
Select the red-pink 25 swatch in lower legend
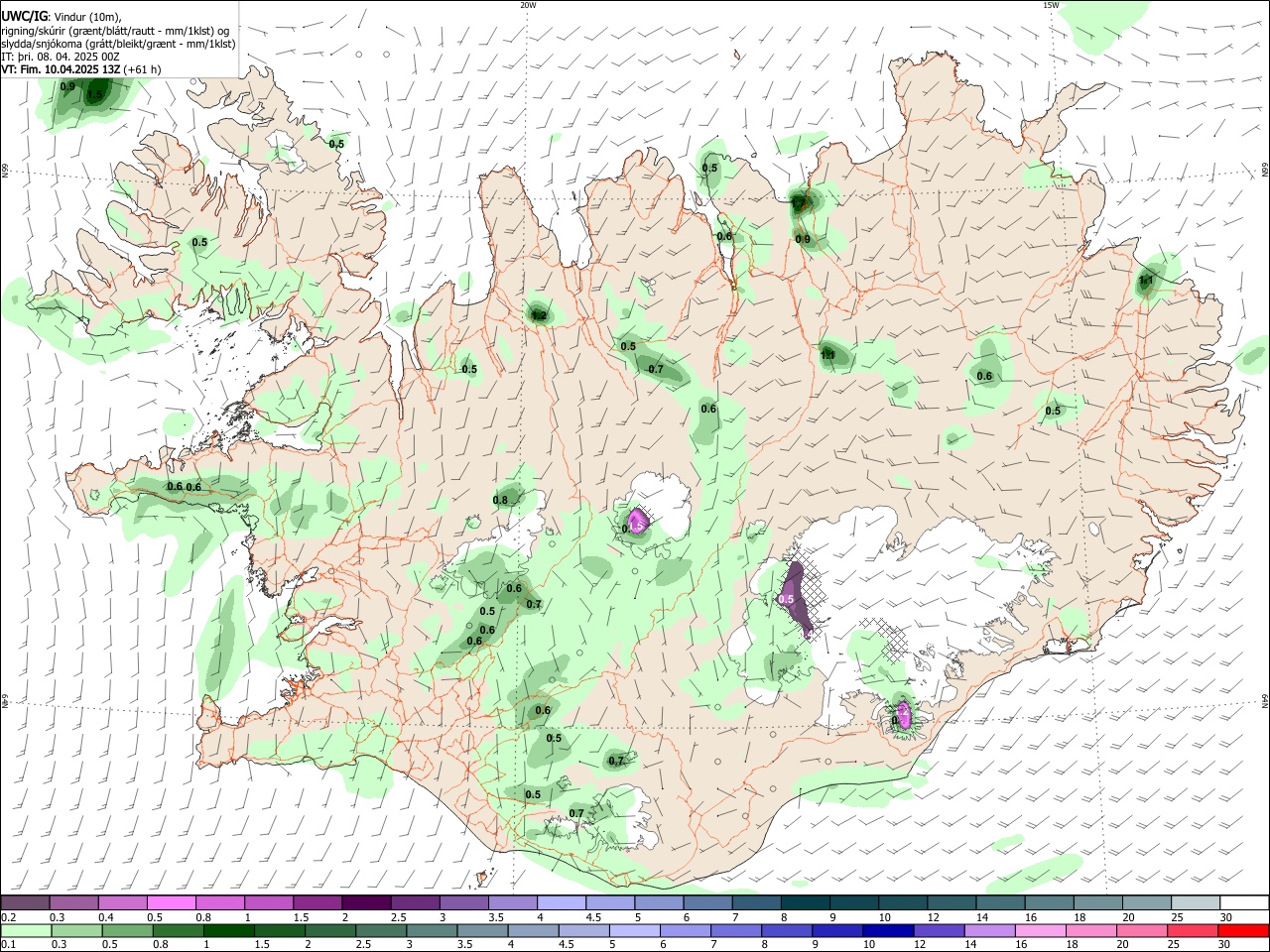click(x=1192, y=930)
